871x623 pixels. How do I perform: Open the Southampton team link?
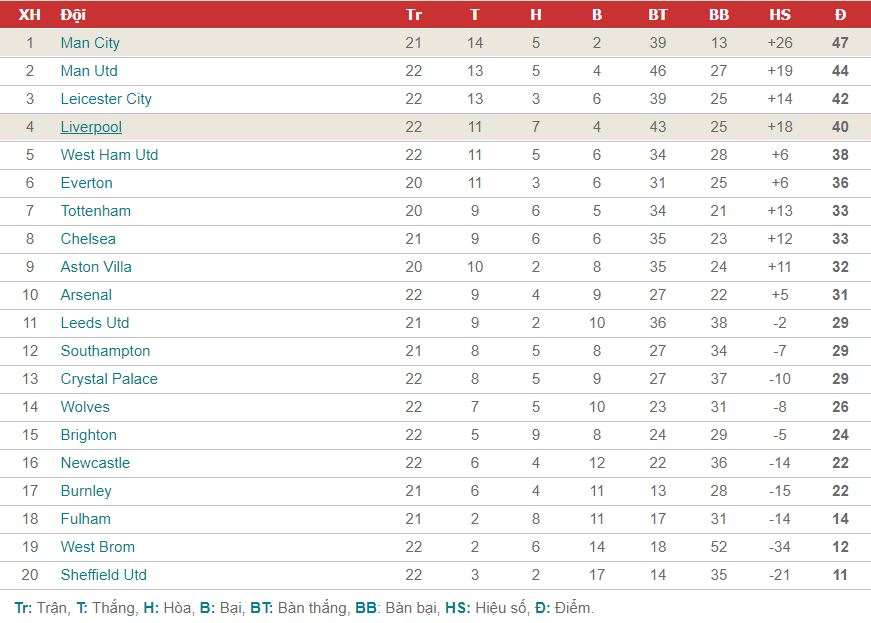point(106,351)
